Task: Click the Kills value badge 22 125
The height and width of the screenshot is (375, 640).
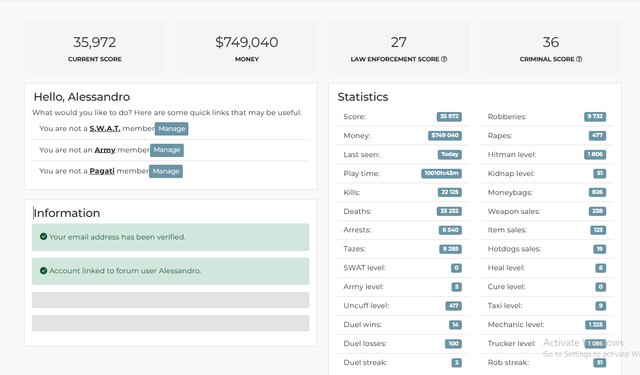Action: 449,192
